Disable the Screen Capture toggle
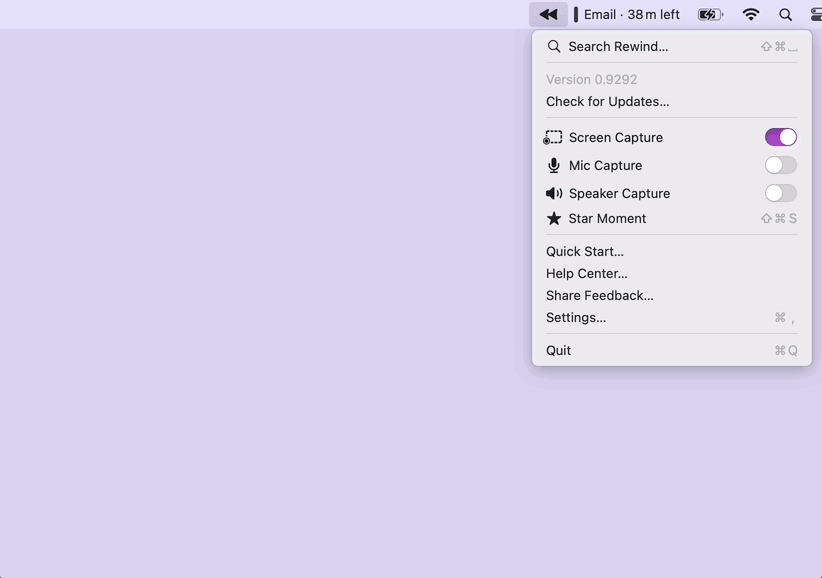The height and width of the screenshot is (578, 822). (780, 138)
